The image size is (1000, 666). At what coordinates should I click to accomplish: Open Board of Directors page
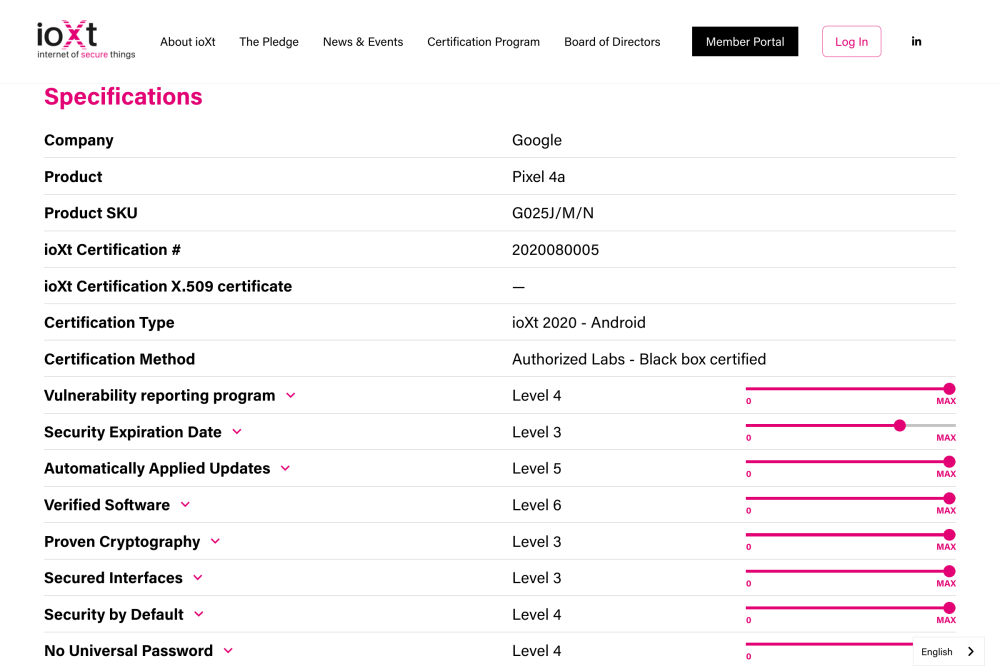tap(612, 42)
